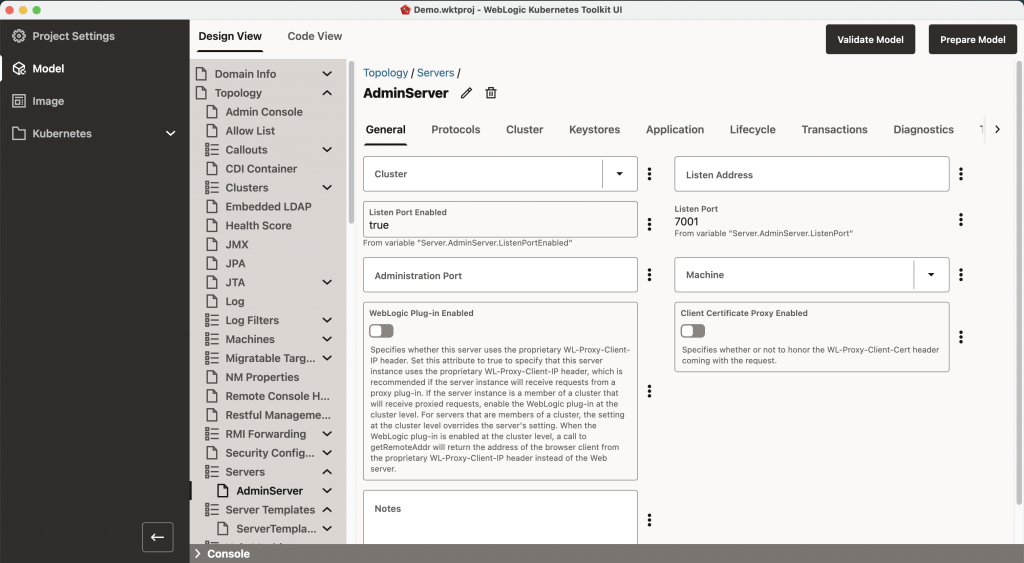Click the Listen Address input field
The image size is (1024, 563).
[812, 174]
